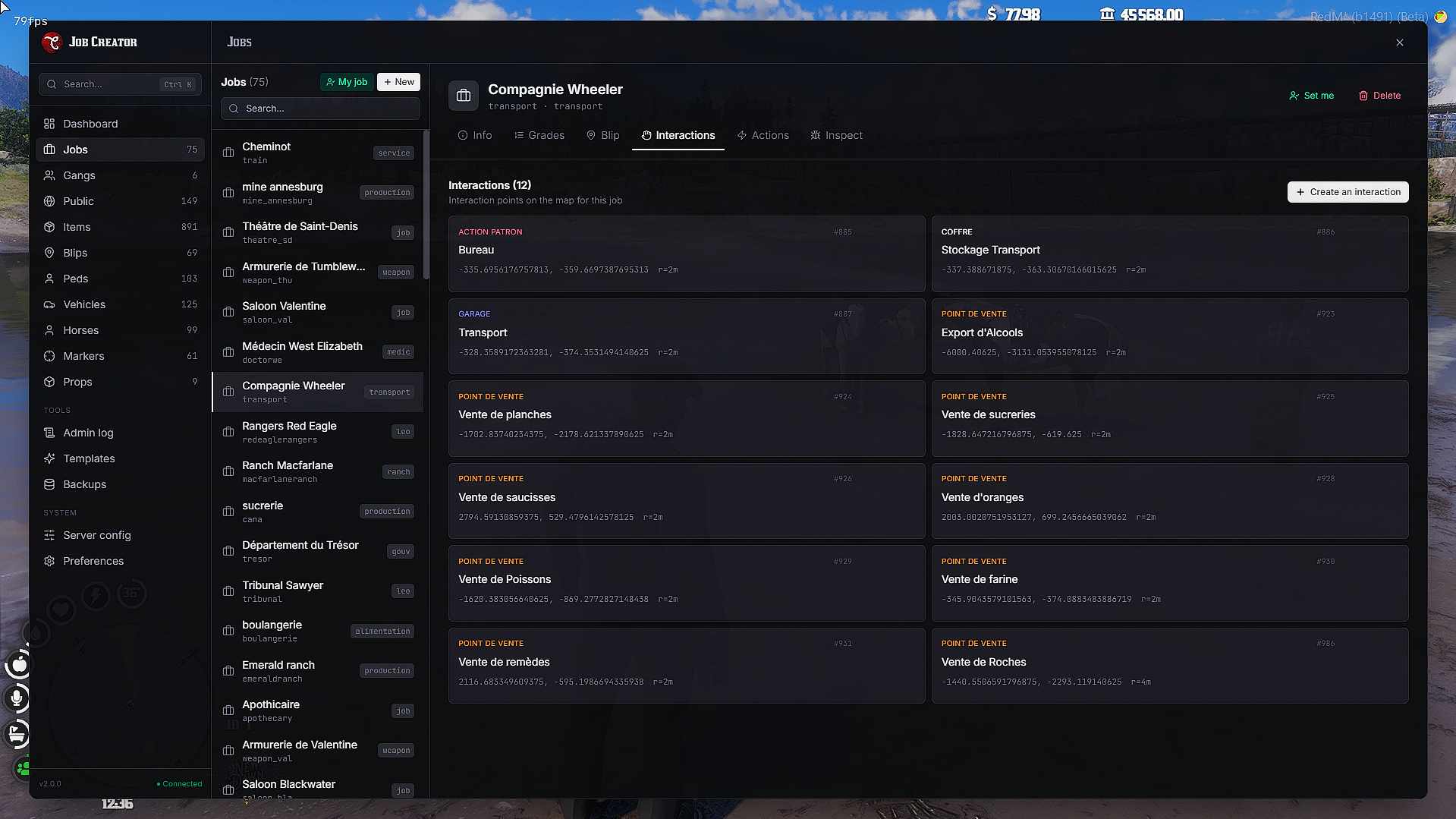Open the Vente de remèdes card

(687, 666)
